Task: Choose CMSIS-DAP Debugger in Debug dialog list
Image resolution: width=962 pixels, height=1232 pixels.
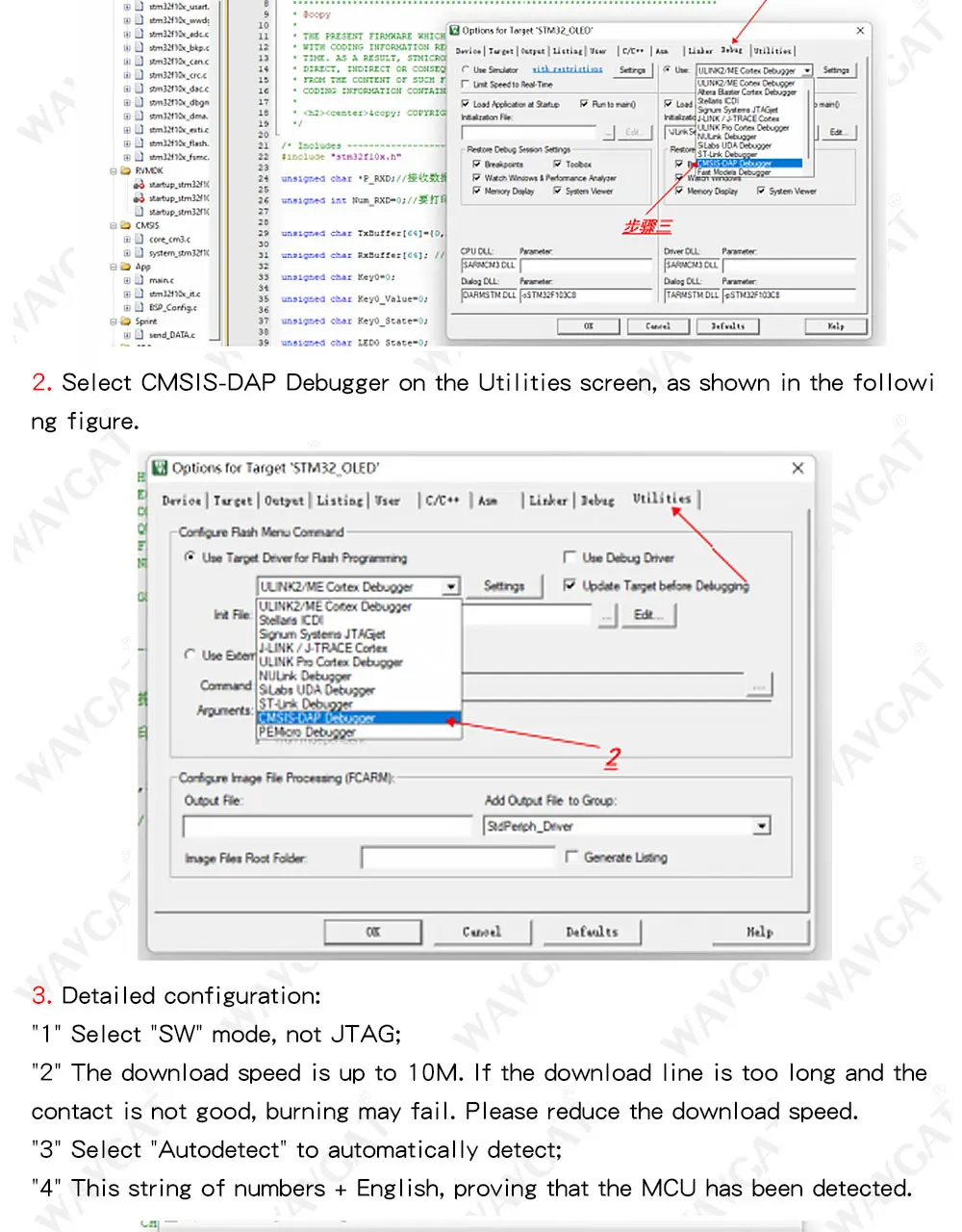Action: (748, 164)
